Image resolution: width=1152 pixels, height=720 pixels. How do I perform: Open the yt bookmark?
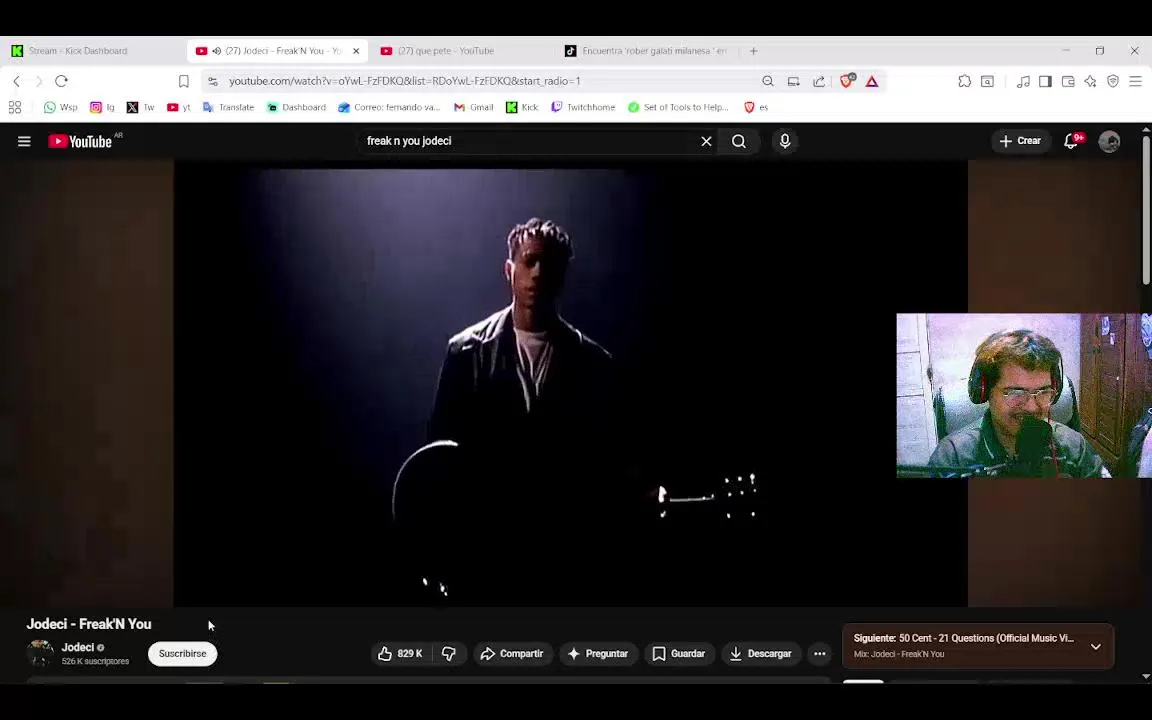tap(179, 107)
